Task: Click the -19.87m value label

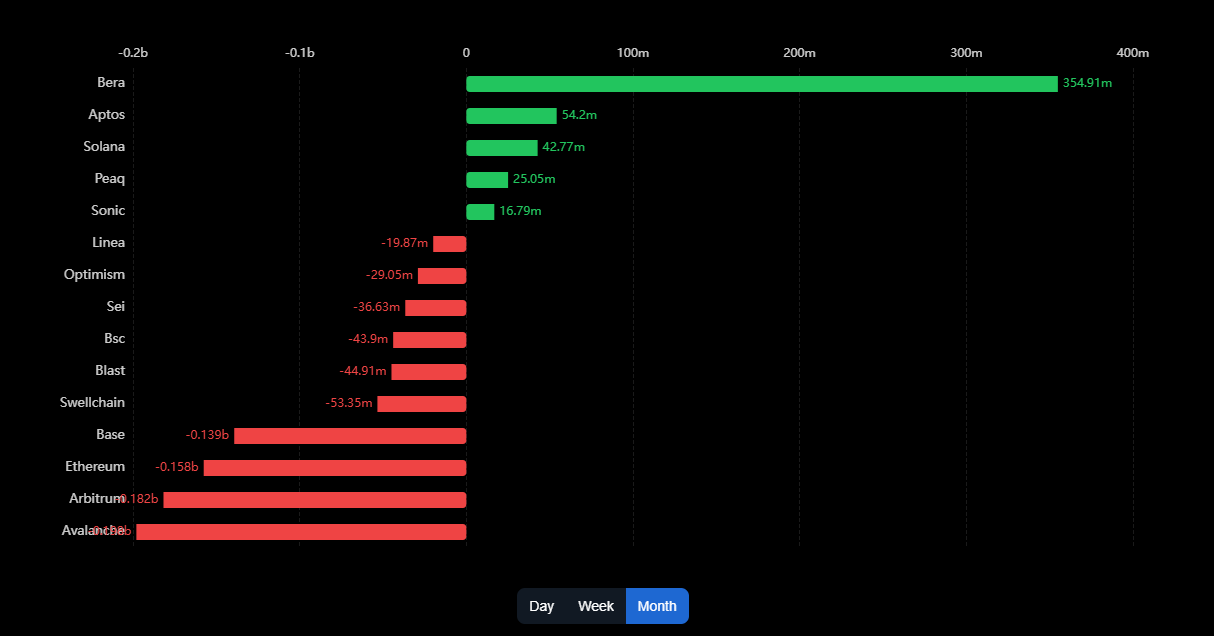Action: 405,243
